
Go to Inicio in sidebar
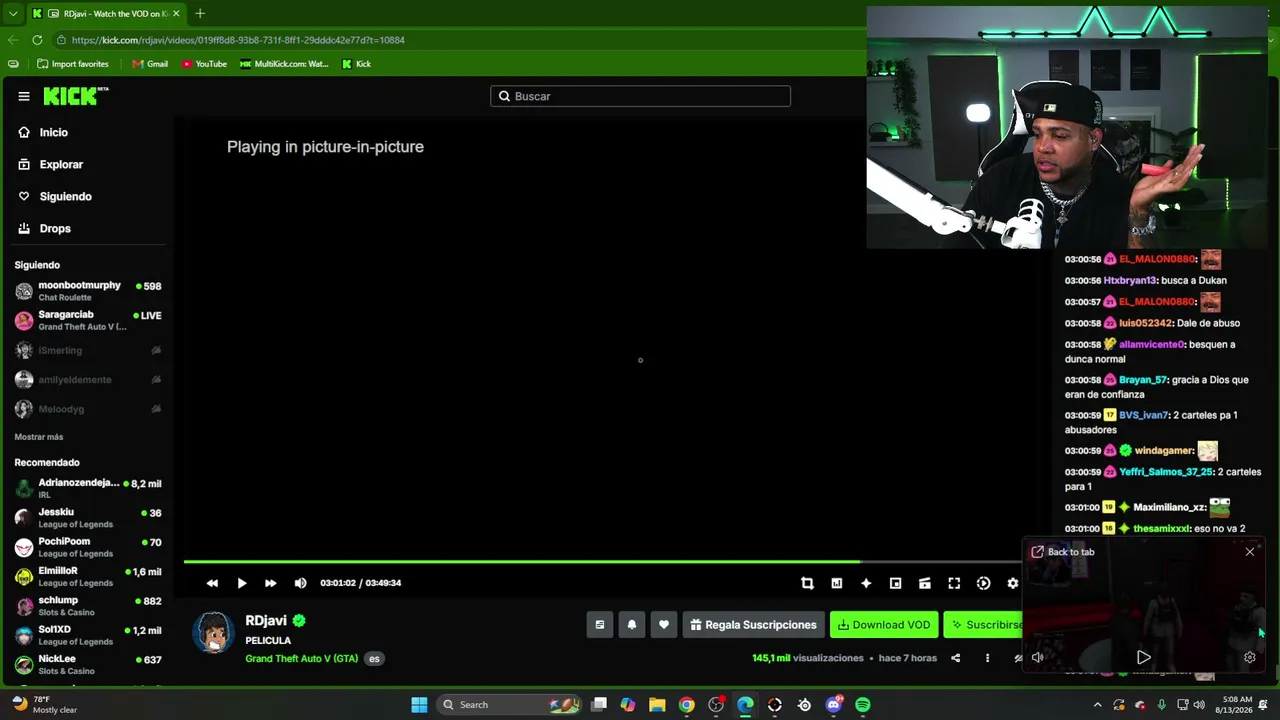(x=43, y=132)
